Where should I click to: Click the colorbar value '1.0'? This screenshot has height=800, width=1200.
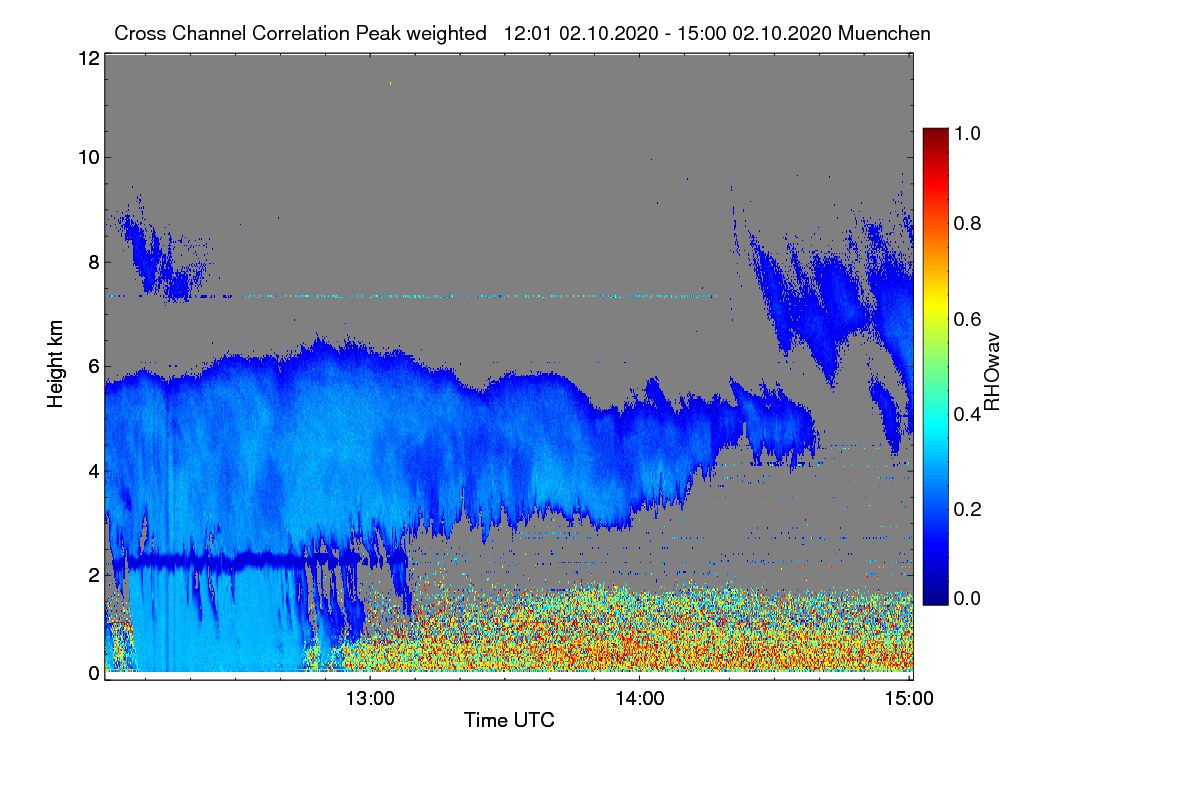click(x=969, y=133)
